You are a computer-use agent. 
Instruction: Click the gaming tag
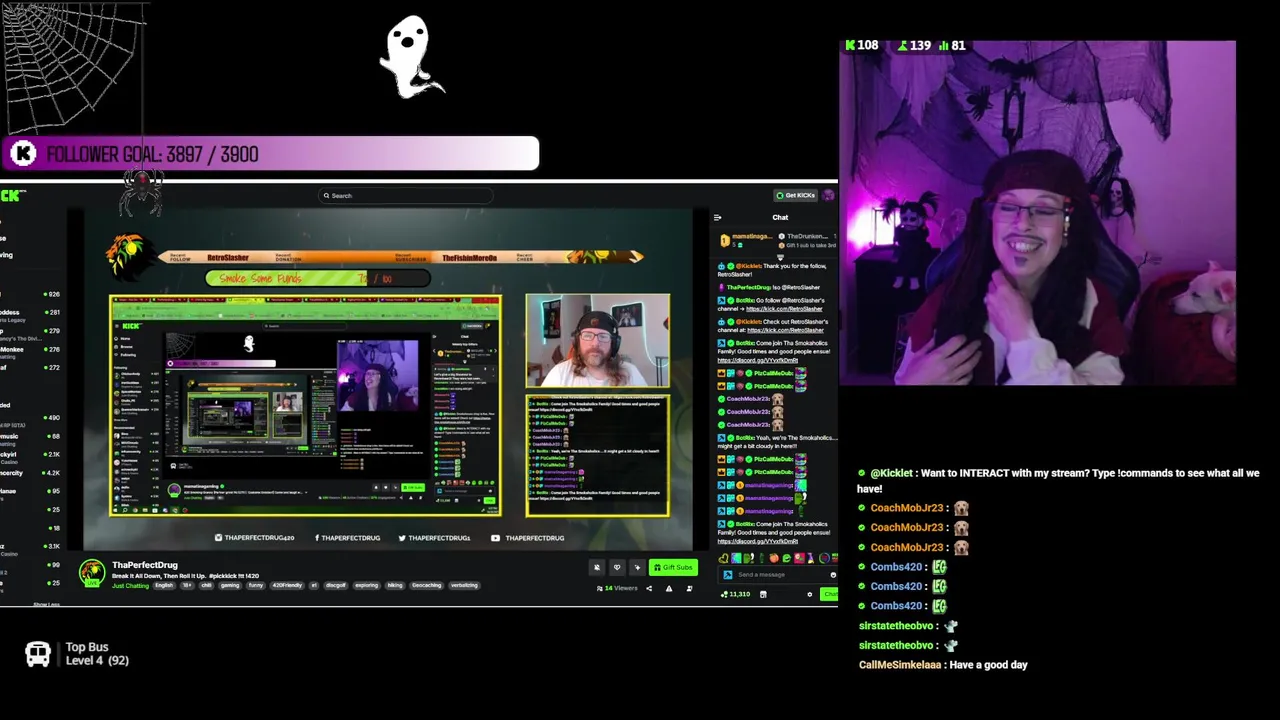tap(230, 586)
